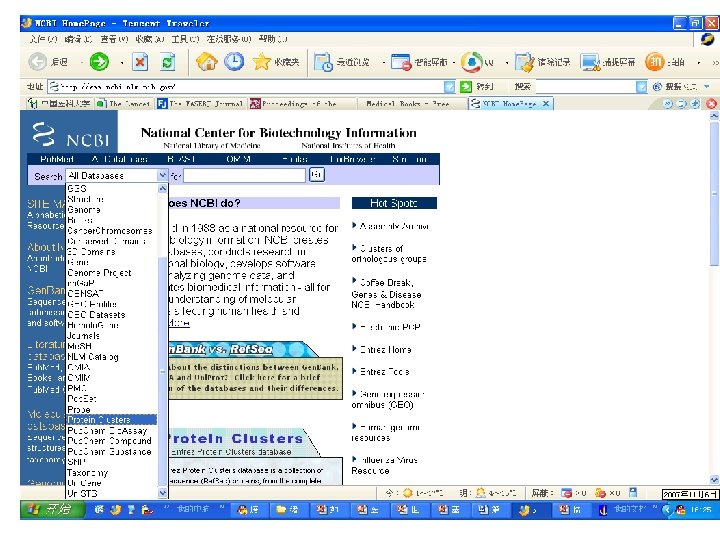Open the address bar dropdown arrow
The height and width of the screenshot is (540, 720).
(x=450, y=86)
